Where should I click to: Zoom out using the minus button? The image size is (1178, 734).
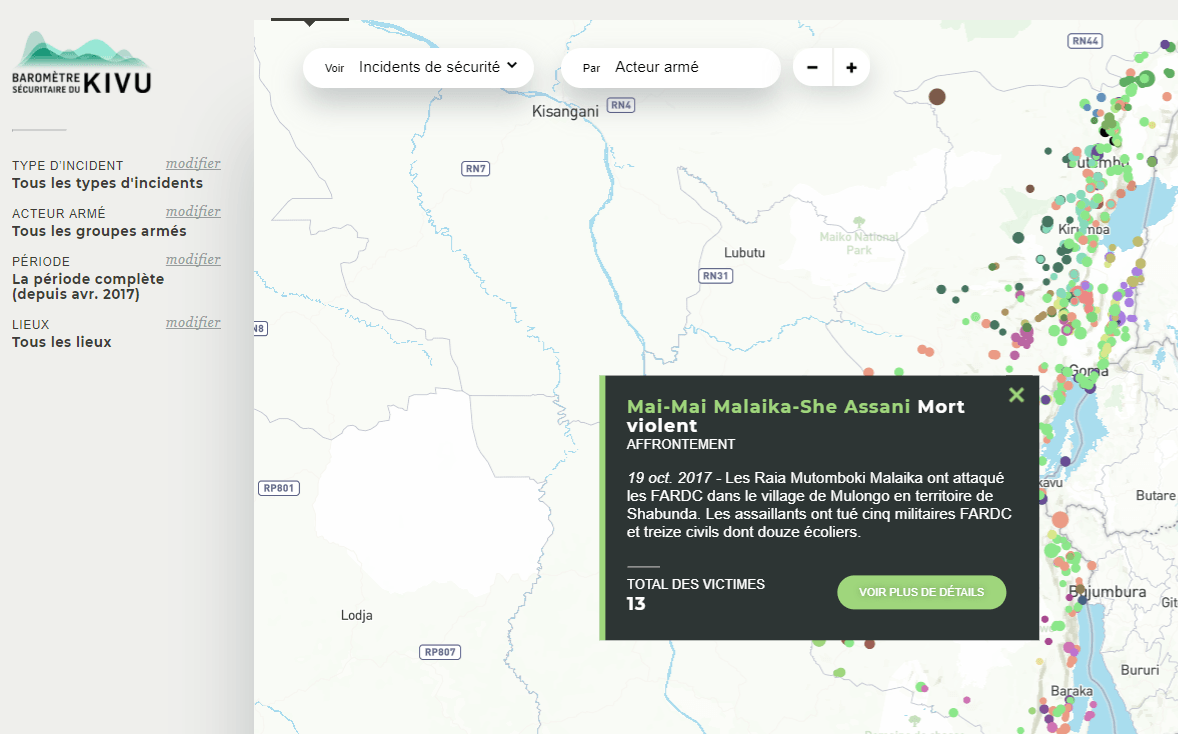click(x=812, y=67)
